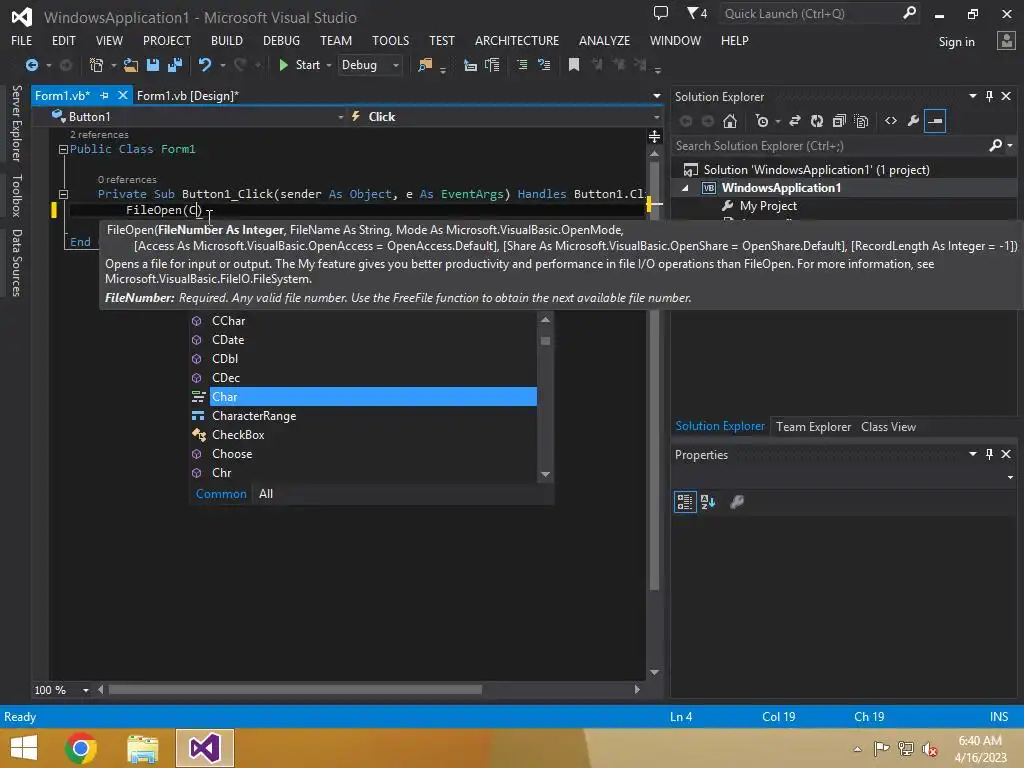Click the Start debugging button
The height and width of the screenshot is (768, 1024).
click(x=300, y=65)
